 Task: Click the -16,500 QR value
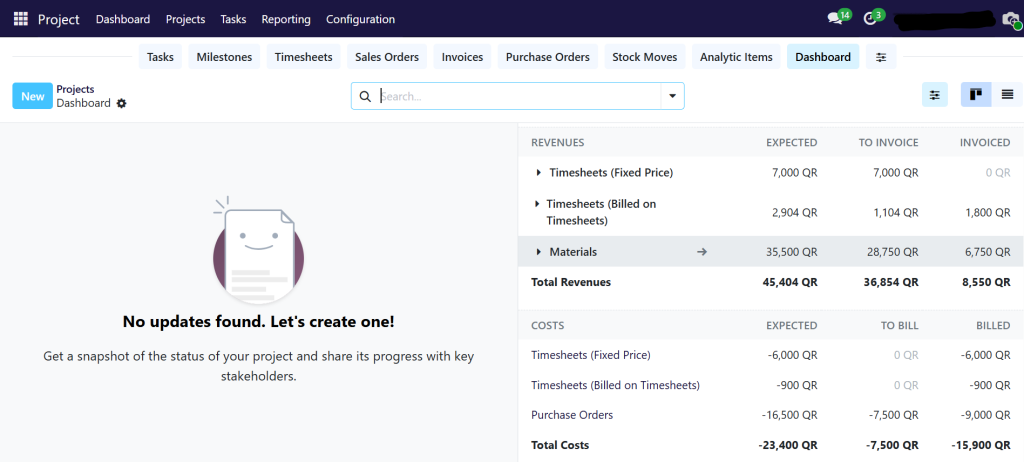click(x=789, y=415)
